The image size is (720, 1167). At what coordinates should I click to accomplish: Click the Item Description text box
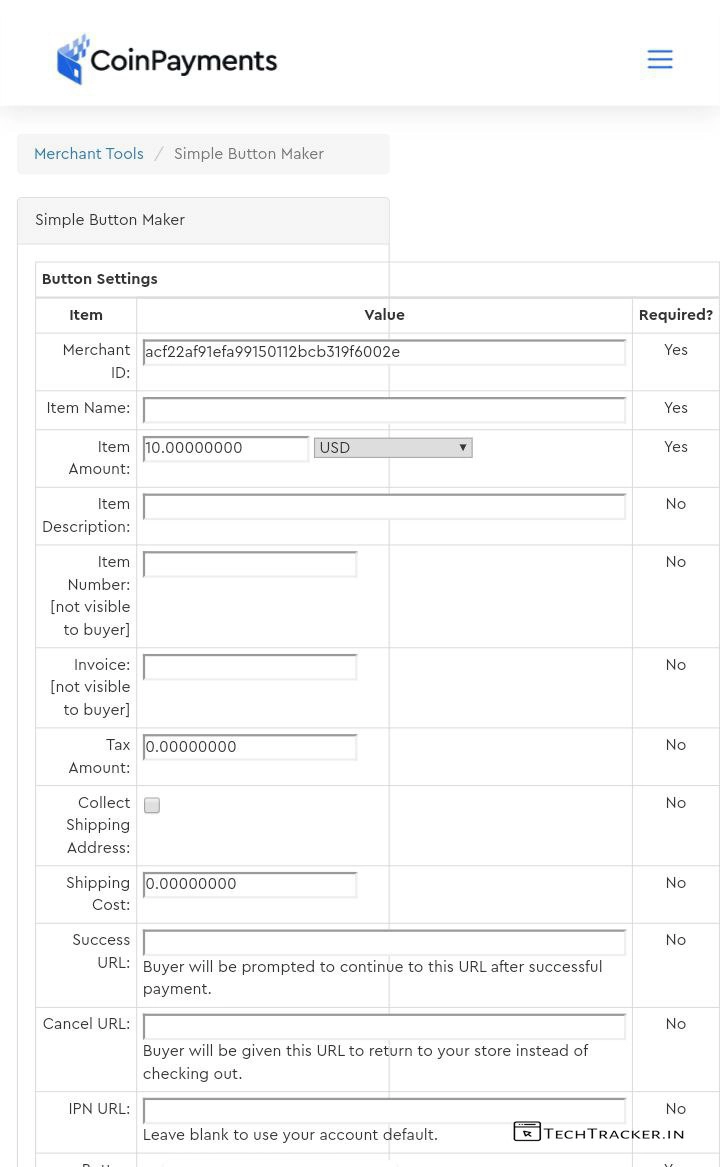coord(384,506)
